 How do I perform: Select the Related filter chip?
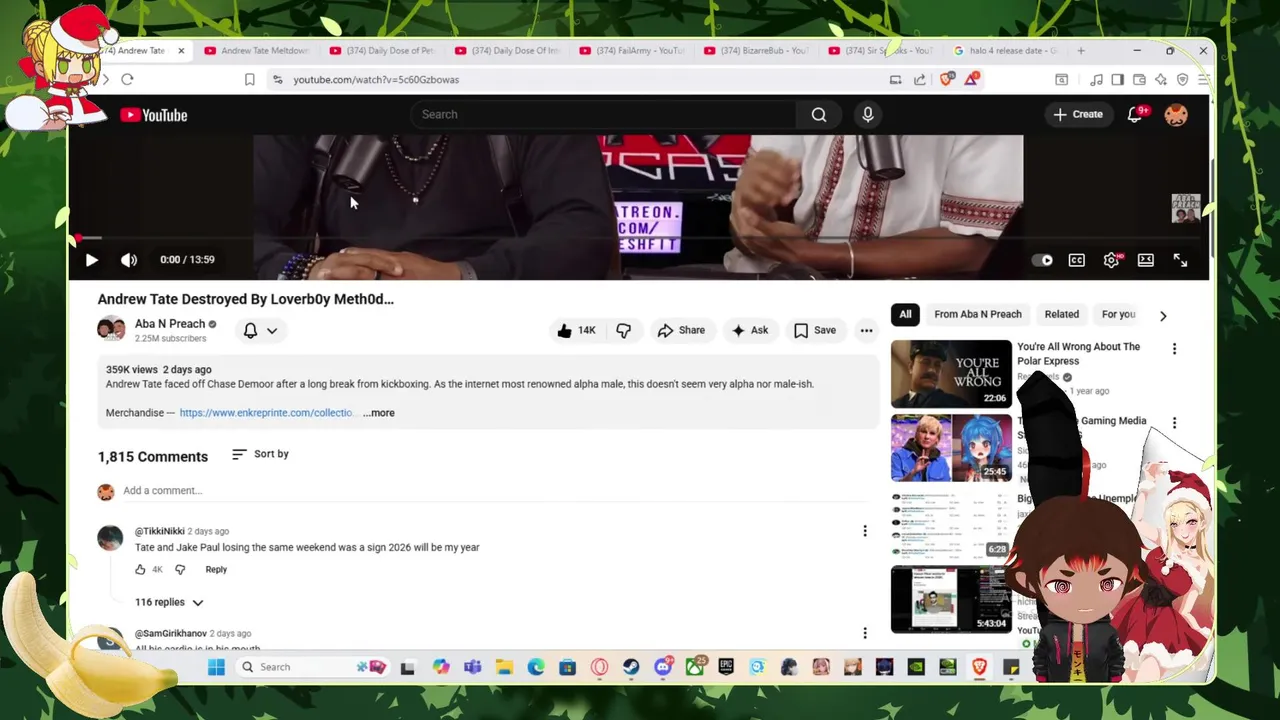[x=1062, y=314]
